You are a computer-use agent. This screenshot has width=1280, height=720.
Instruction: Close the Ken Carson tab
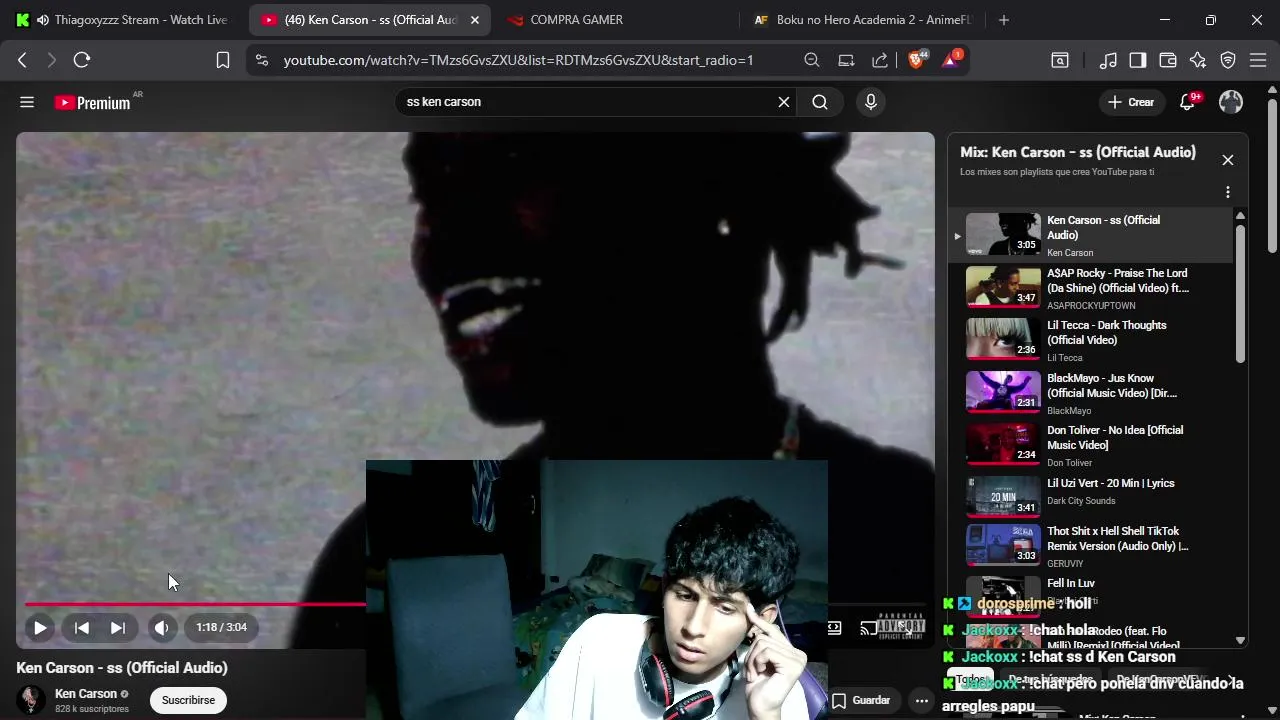(475, 20)
